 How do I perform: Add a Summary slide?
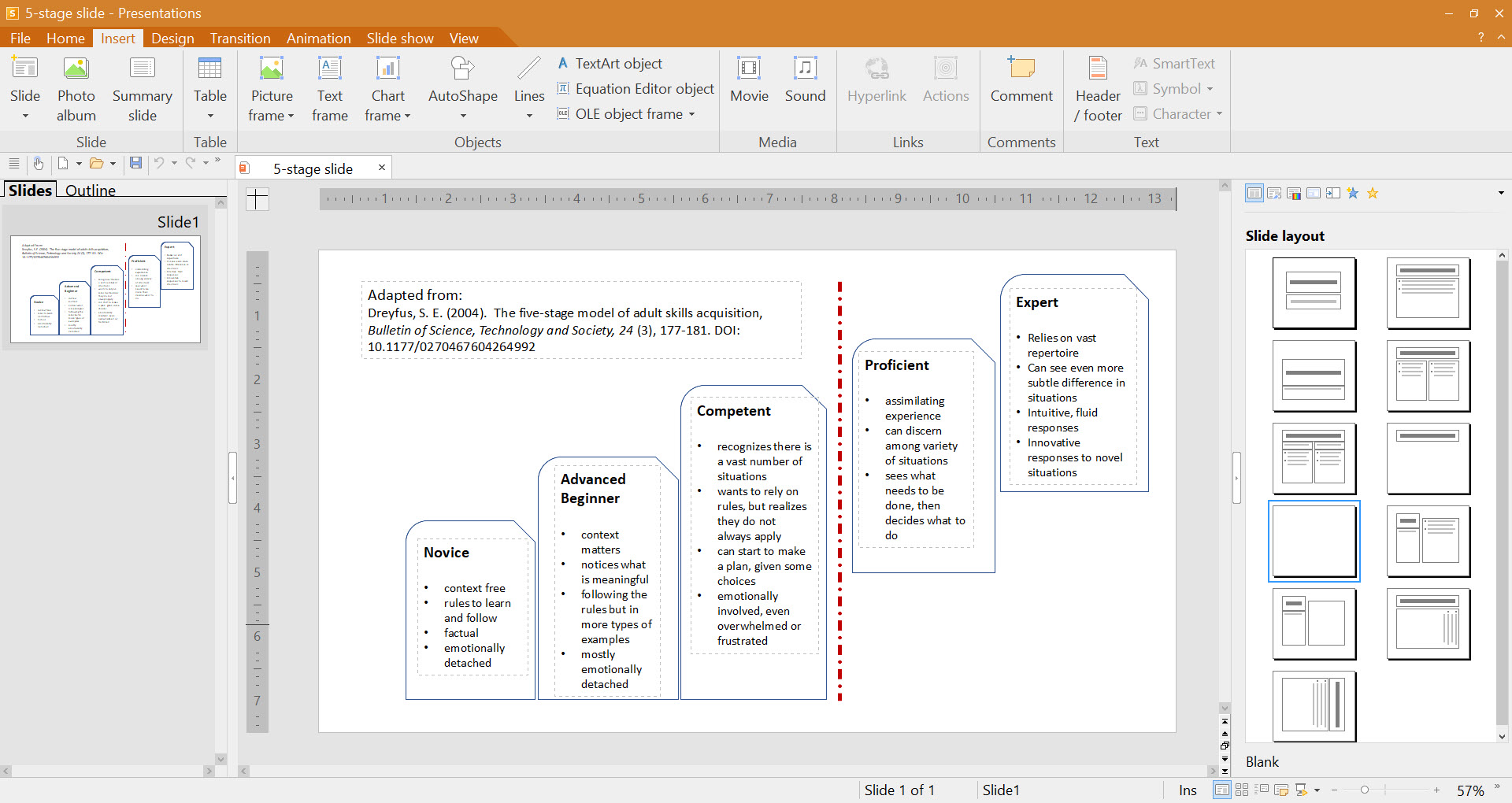pos(142,90)
